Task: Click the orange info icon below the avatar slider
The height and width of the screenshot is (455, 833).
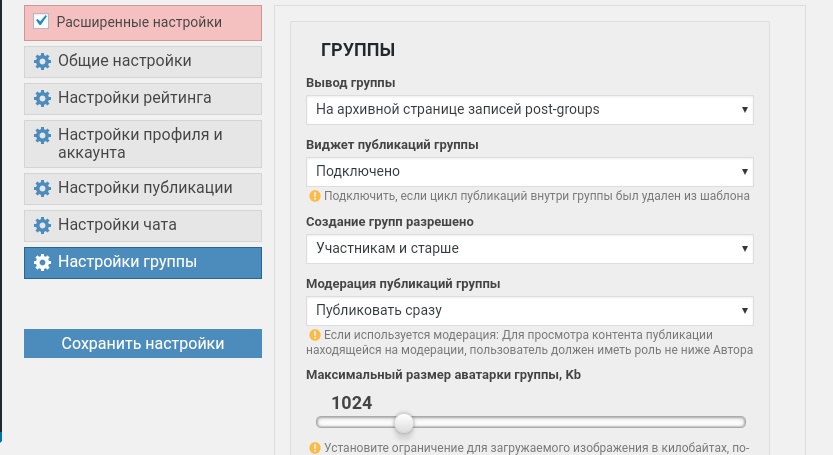Action: [x=314, y=448]
